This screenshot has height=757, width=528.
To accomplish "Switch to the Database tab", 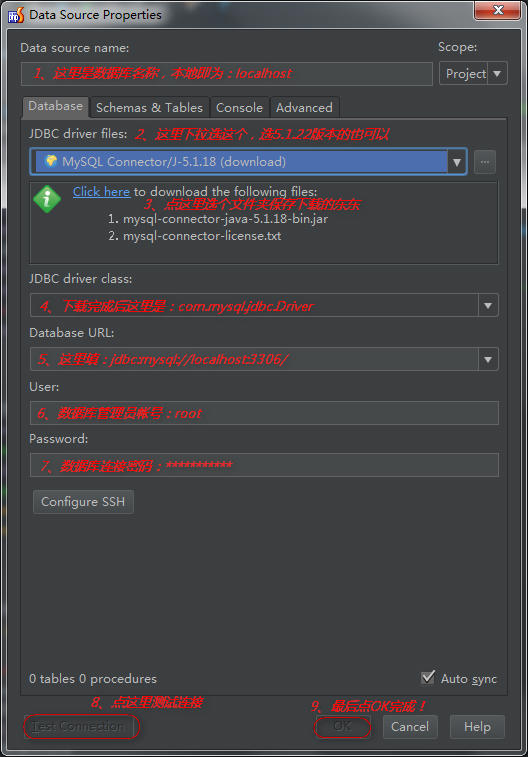I will (56, 106).
